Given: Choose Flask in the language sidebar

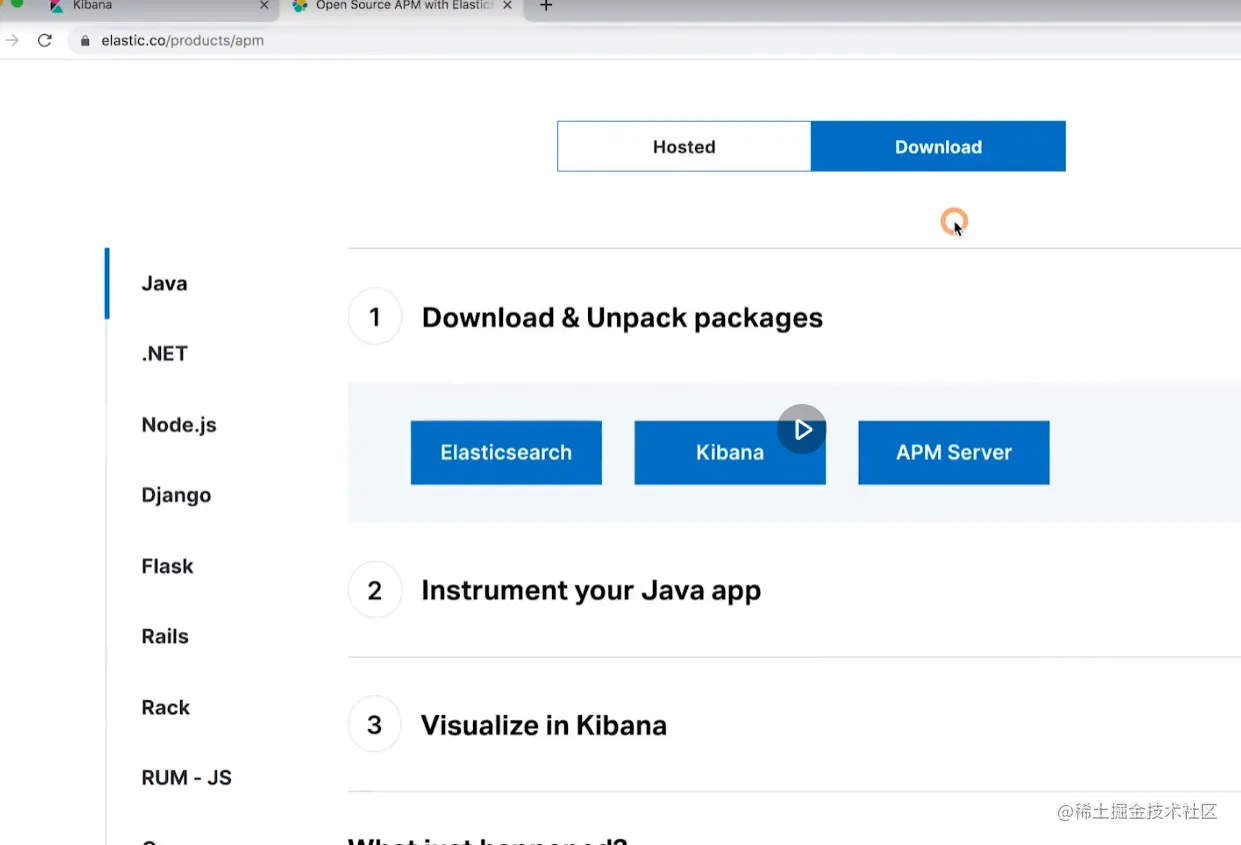Looking at the screenshot, I should pos(167,566).
